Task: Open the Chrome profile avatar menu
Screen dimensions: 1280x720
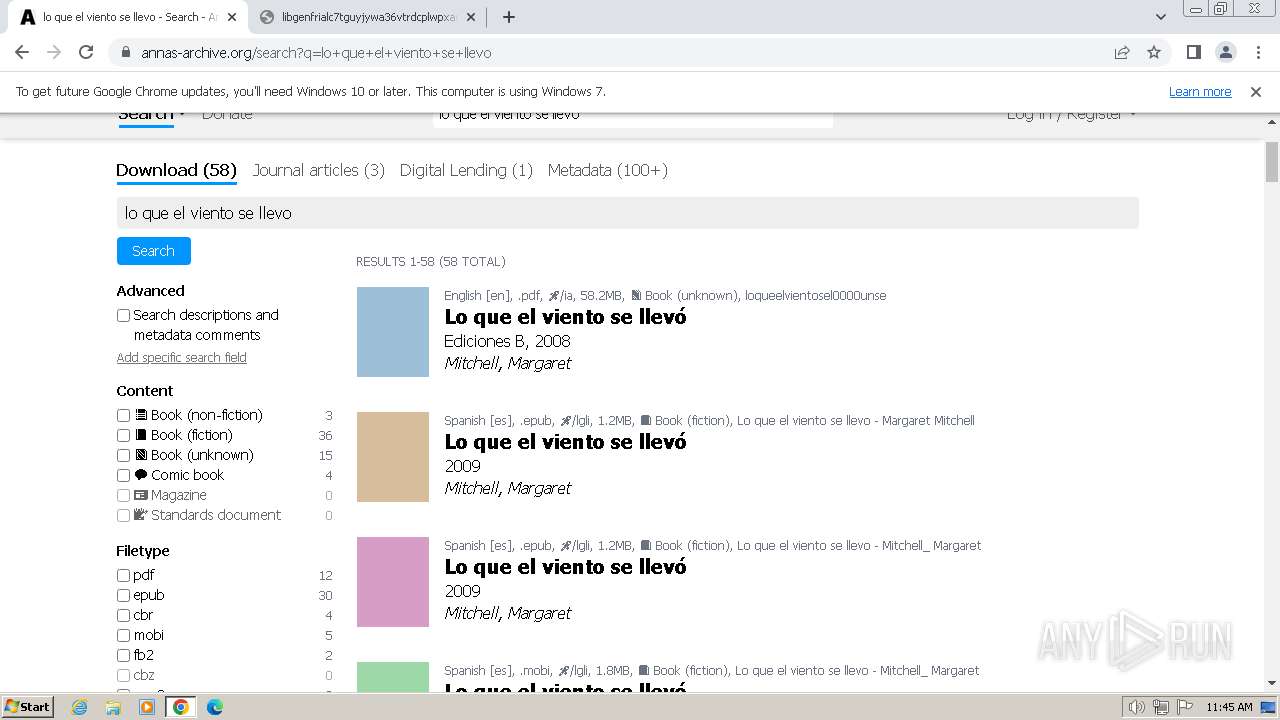Action: click(x=1225, y=52)
